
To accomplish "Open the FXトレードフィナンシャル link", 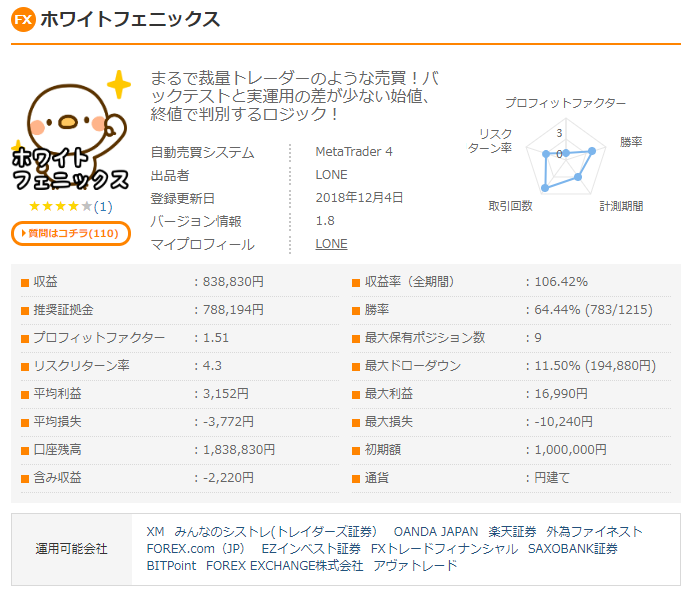I will [x=444, y=549].
